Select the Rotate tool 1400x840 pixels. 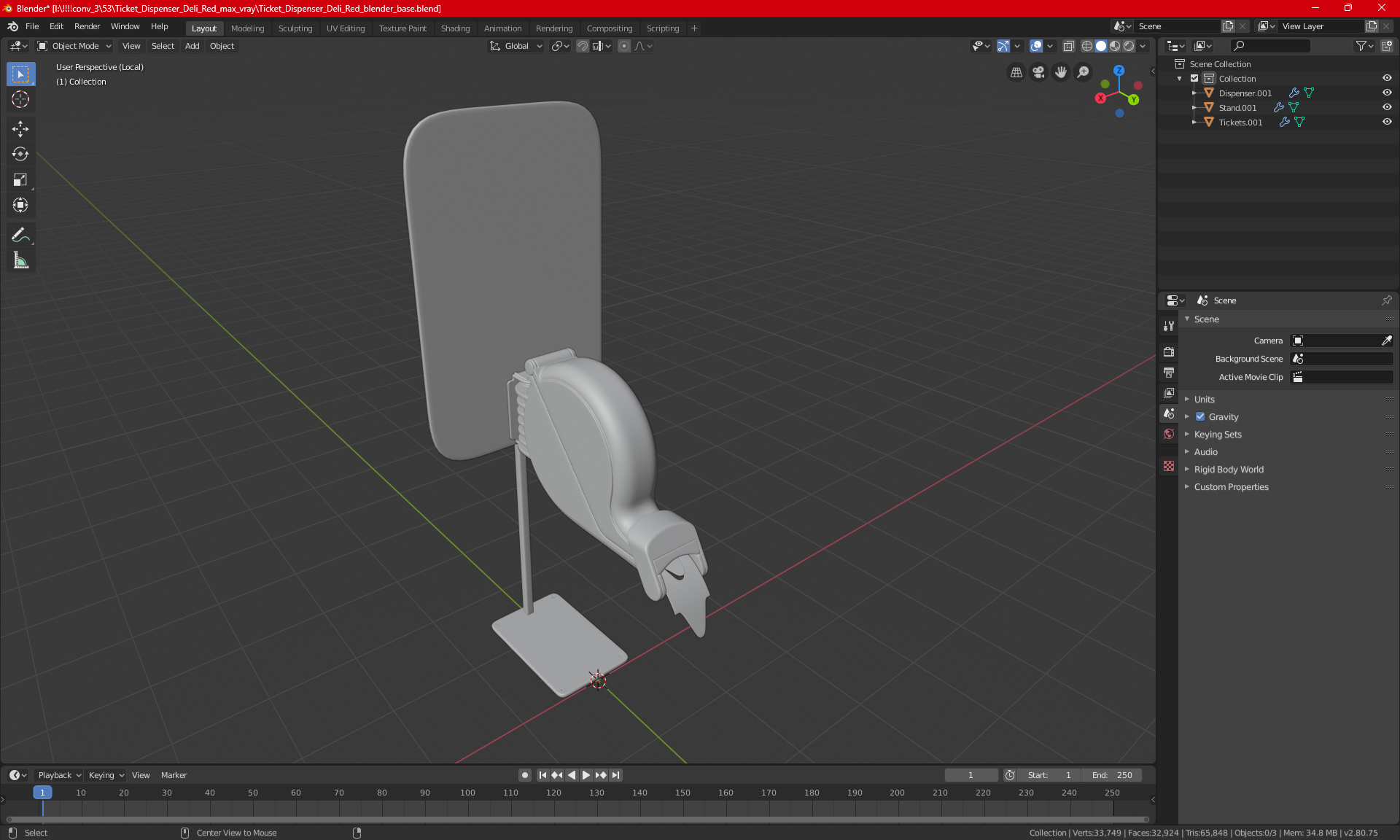pyautogui.click(x=20, y=154)
